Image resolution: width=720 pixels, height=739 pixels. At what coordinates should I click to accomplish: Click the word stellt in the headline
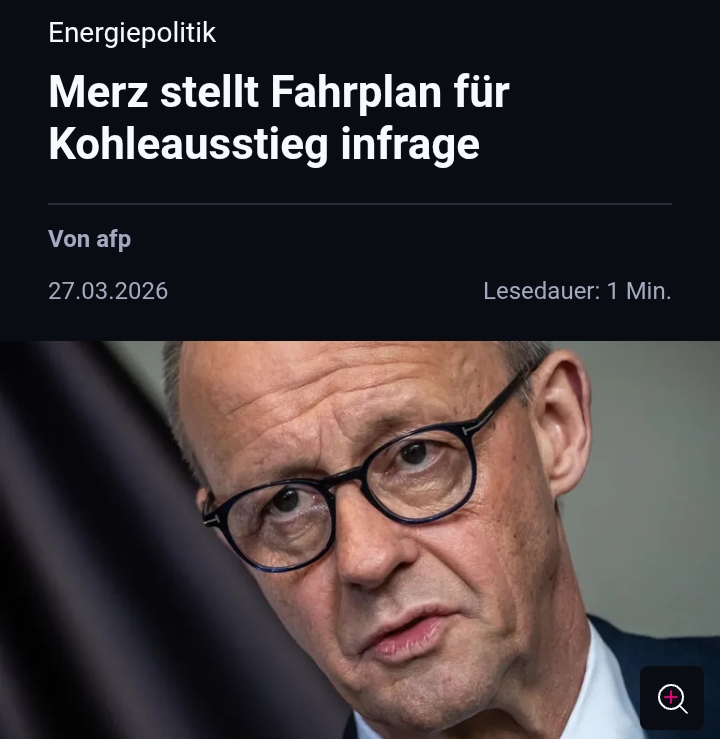point(209,92)
